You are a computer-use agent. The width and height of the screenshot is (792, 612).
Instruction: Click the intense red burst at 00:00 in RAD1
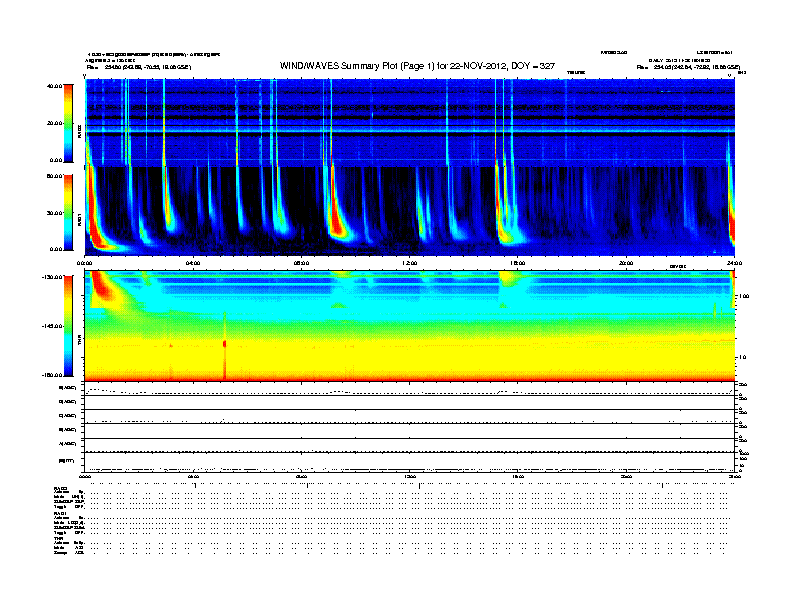[95, 217]
